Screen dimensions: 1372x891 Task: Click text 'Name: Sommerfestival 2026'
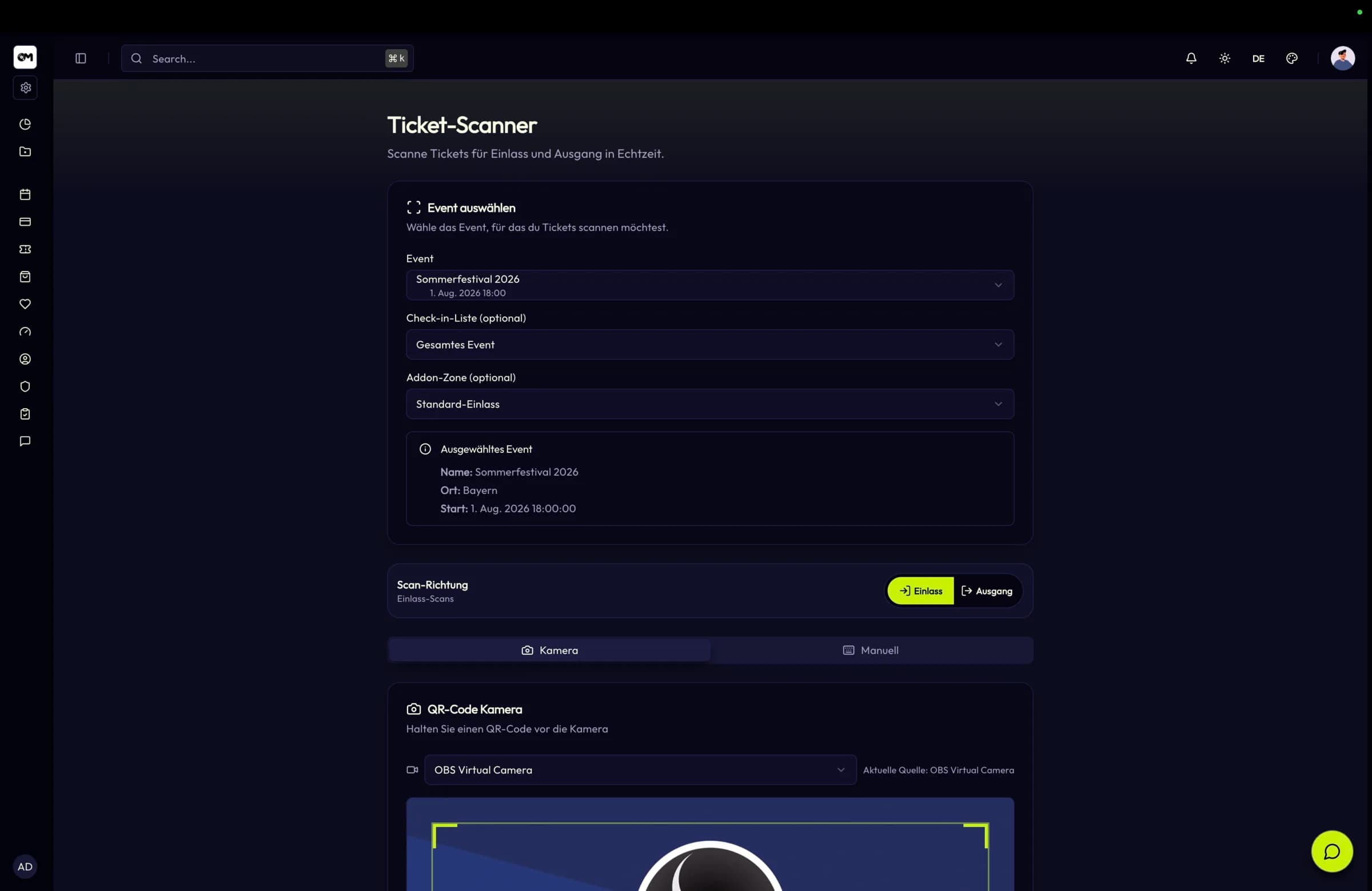[x=509, y=472]
